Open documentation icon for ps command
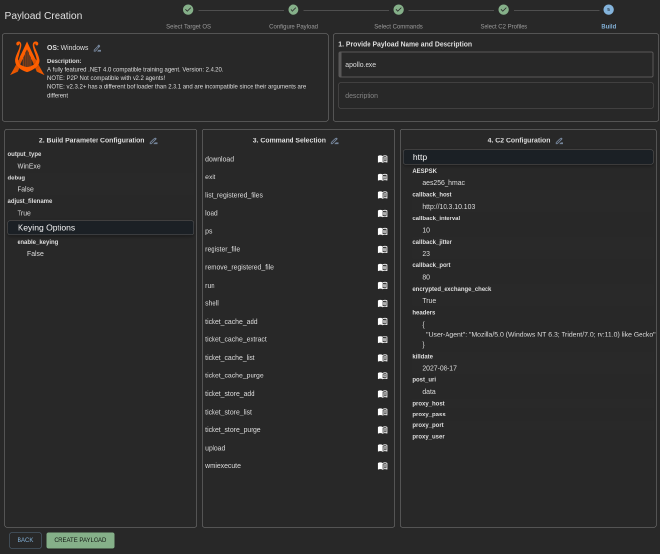The image size is (660, 554). point(382,231)
